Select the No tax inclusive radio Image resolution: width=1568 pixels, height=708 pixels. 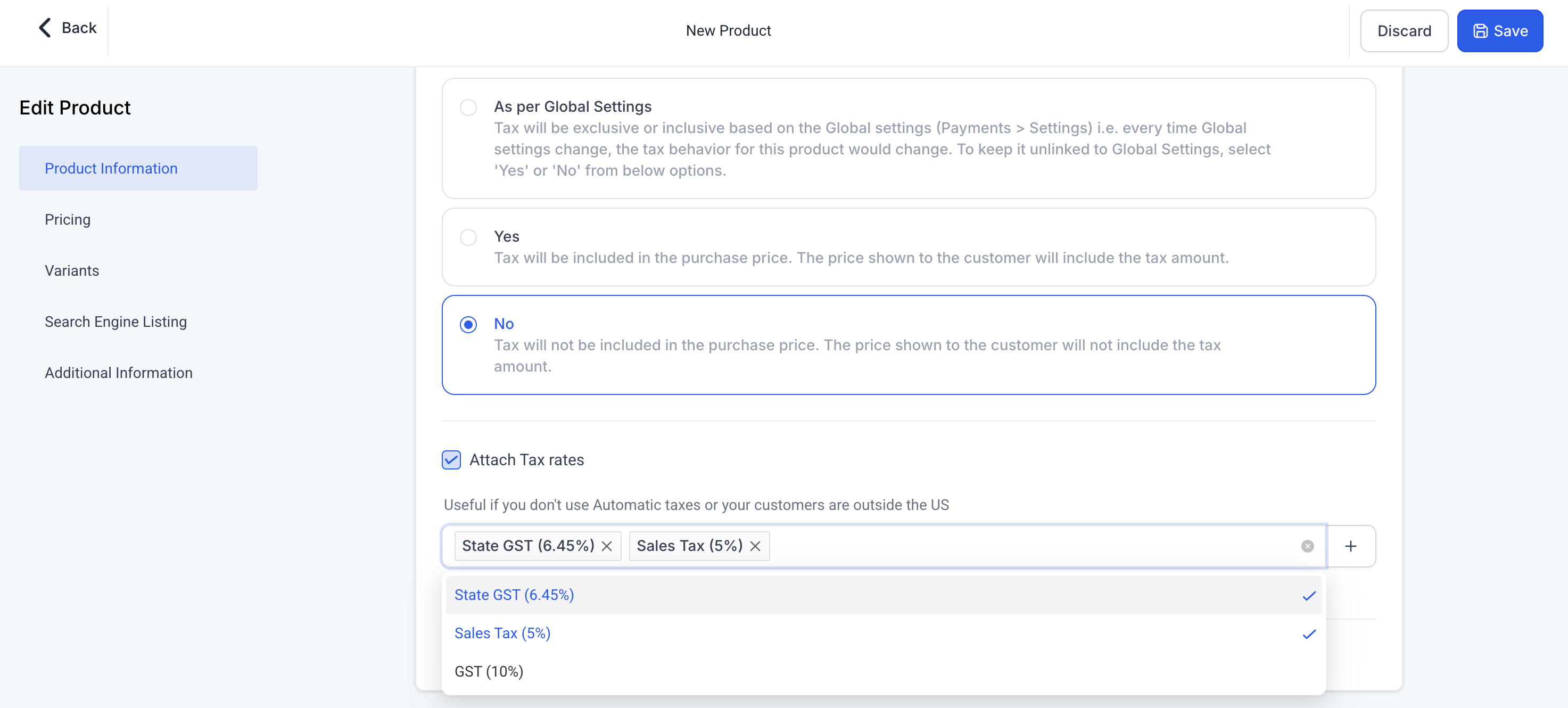(468, 325)
